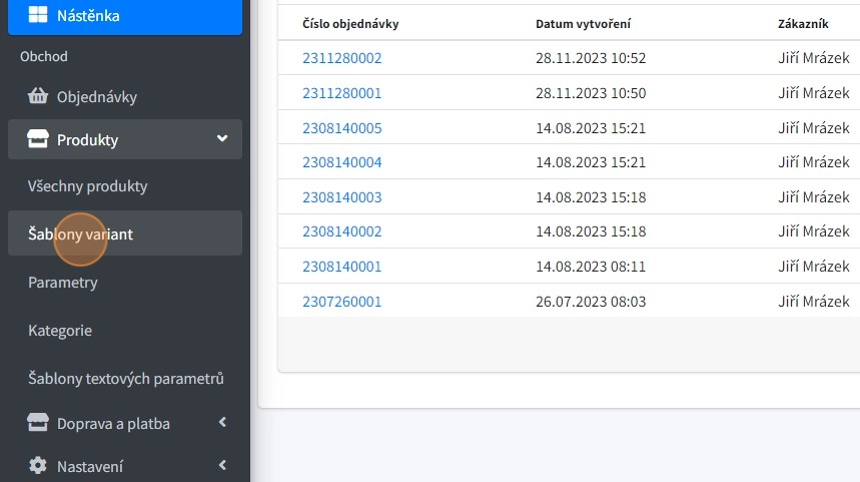The width and height of the screenshot is (860, 482).
Task: Open Všechny produkty in sidebar
Action: tap(88, 186)
